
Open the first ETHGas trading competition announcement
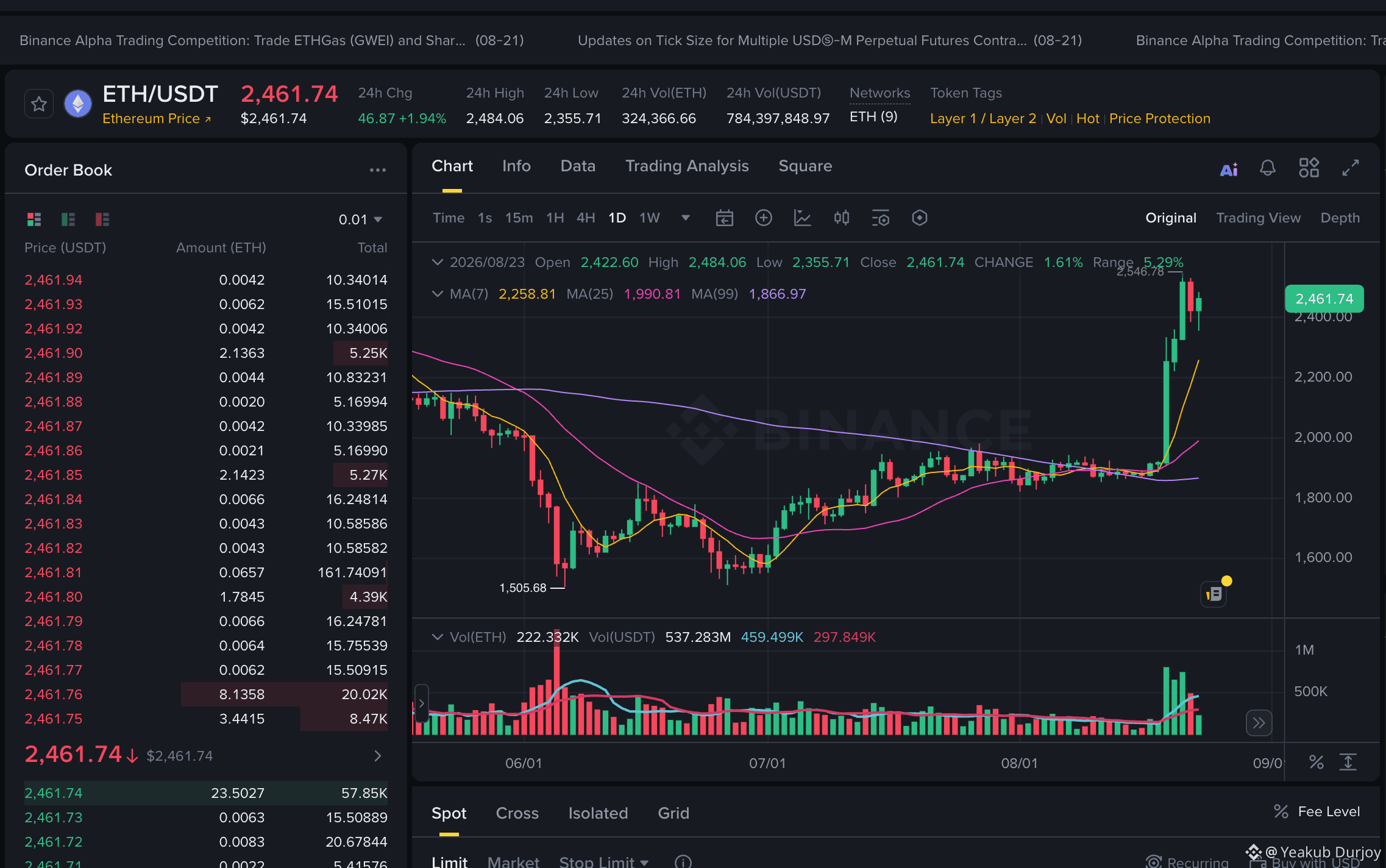[x=271, y=40]
